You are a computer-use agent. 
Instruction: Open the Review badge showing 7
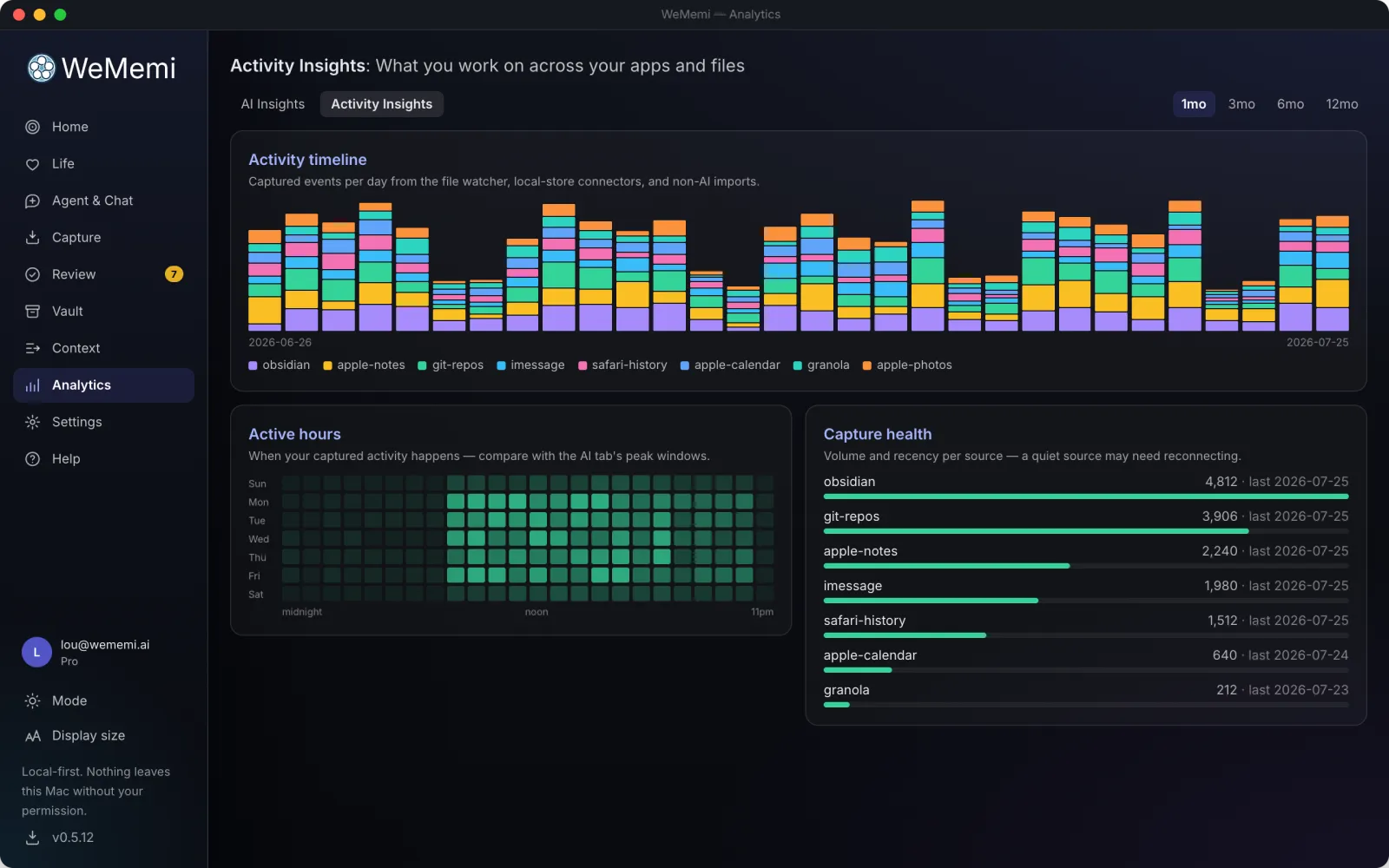[174, 274]
